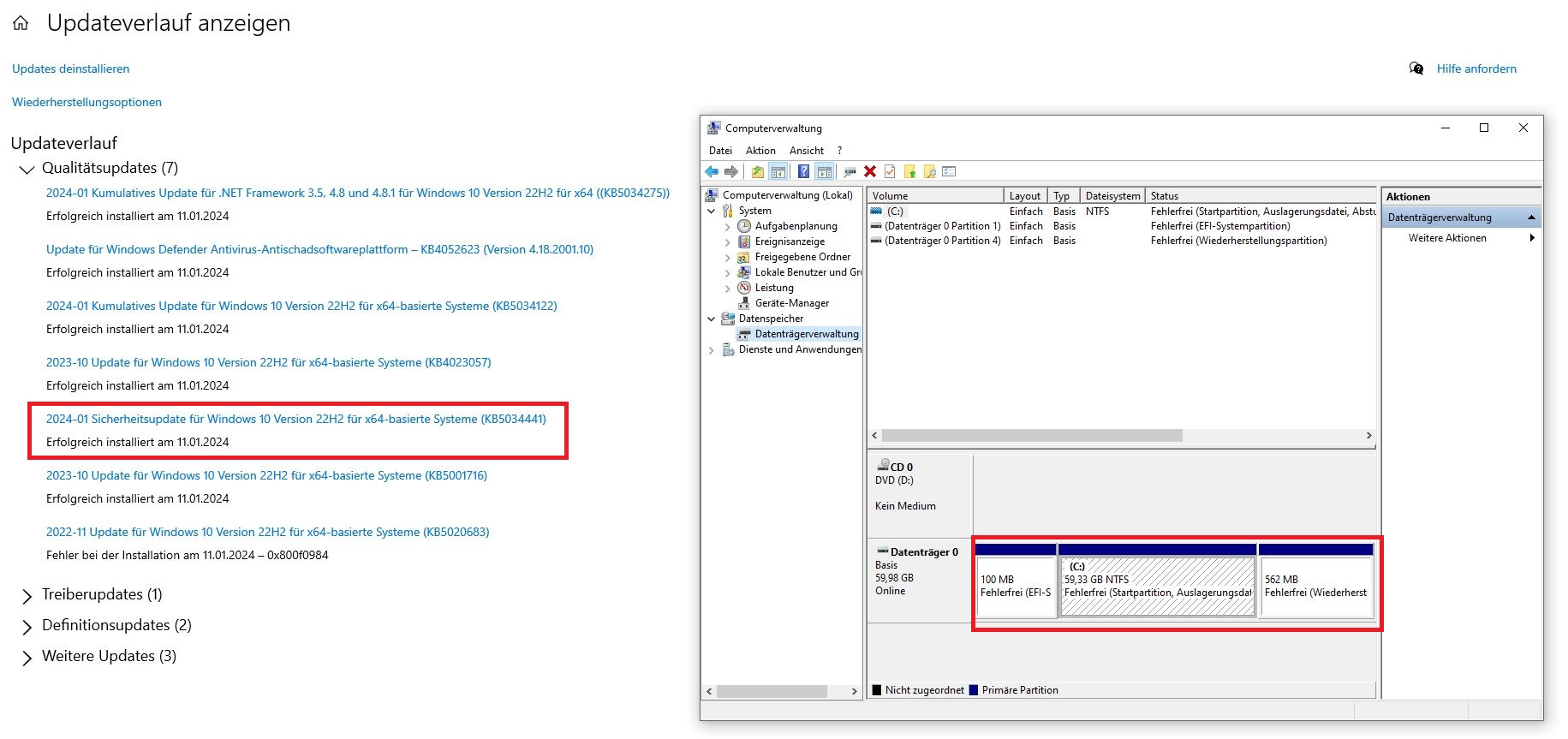The width and height of the screenshot is (1568, 739).
Task: Open the failed KB5020683 update link
Action: click(x=268, y=532)
